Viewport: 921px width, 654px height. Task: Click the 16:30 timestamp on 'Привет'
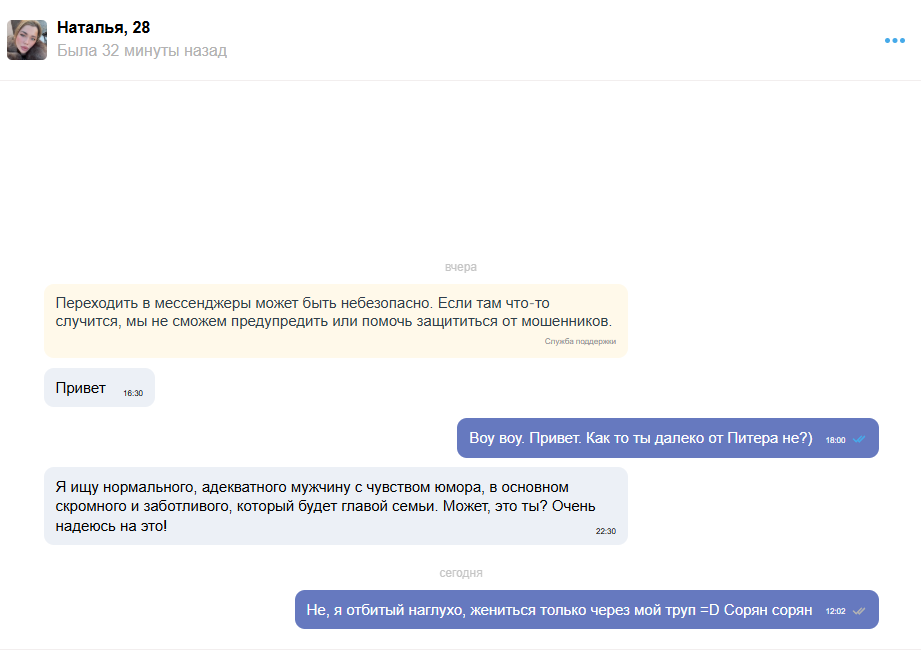pyautogui.click(x=133, y=393)
